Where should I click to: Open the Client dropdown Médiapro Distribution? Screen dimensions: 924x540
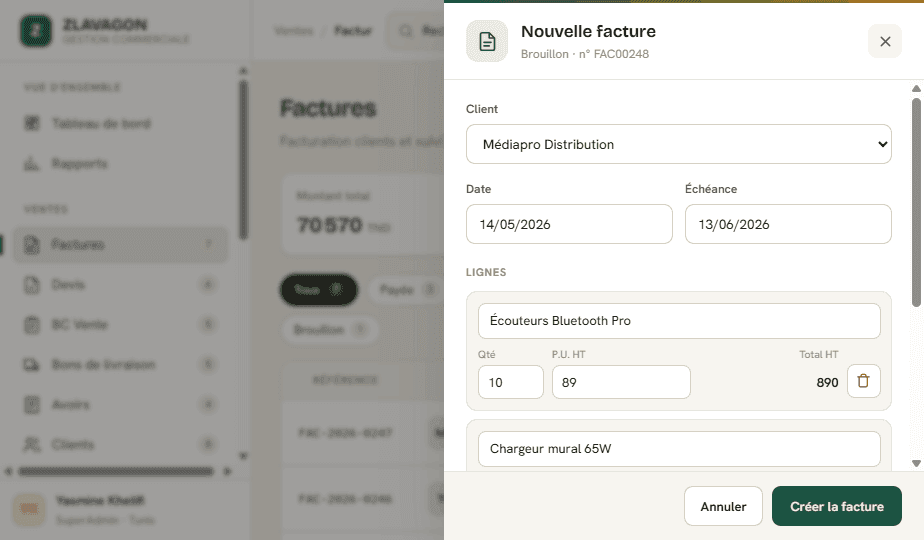(678, 144)
